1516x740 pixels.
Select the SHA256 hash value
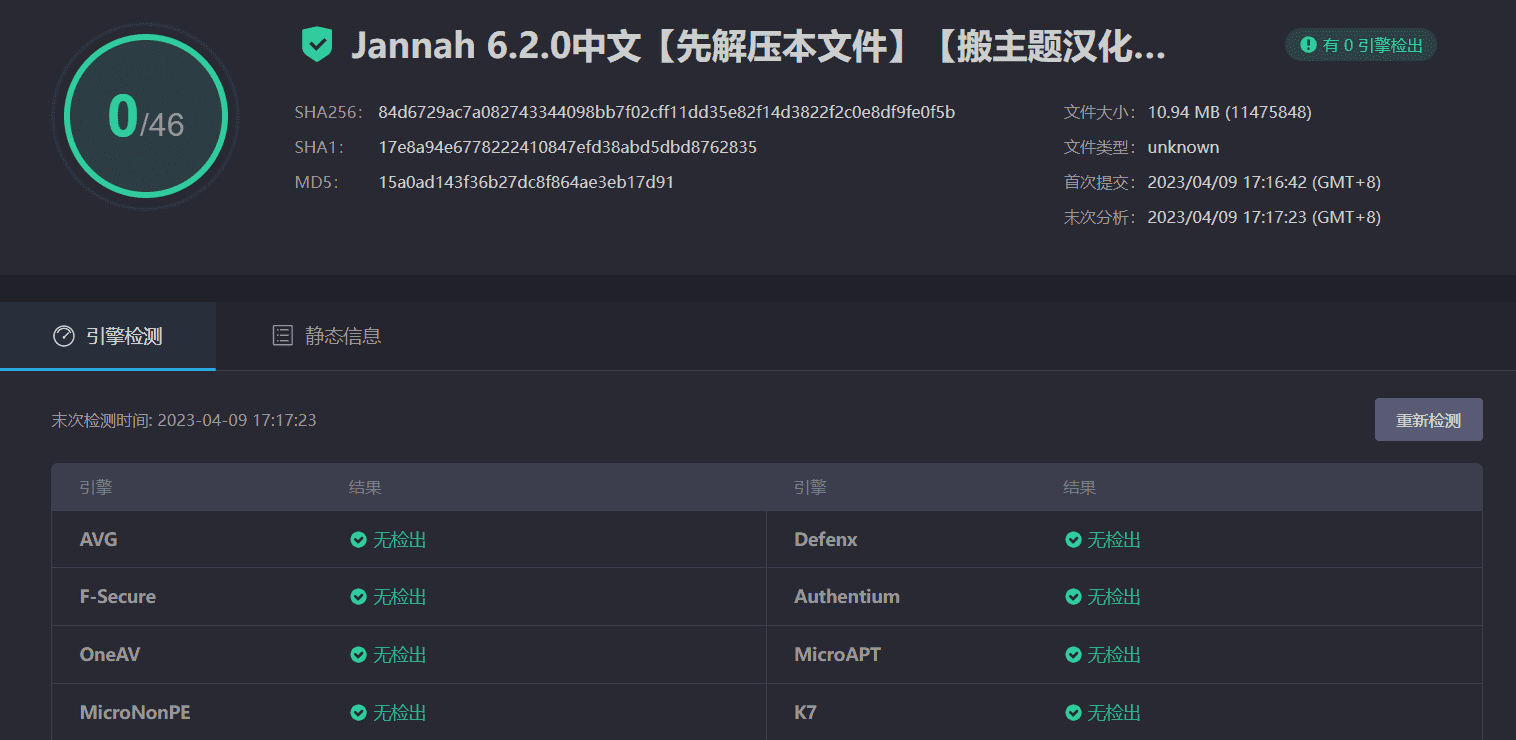point(667,112)
